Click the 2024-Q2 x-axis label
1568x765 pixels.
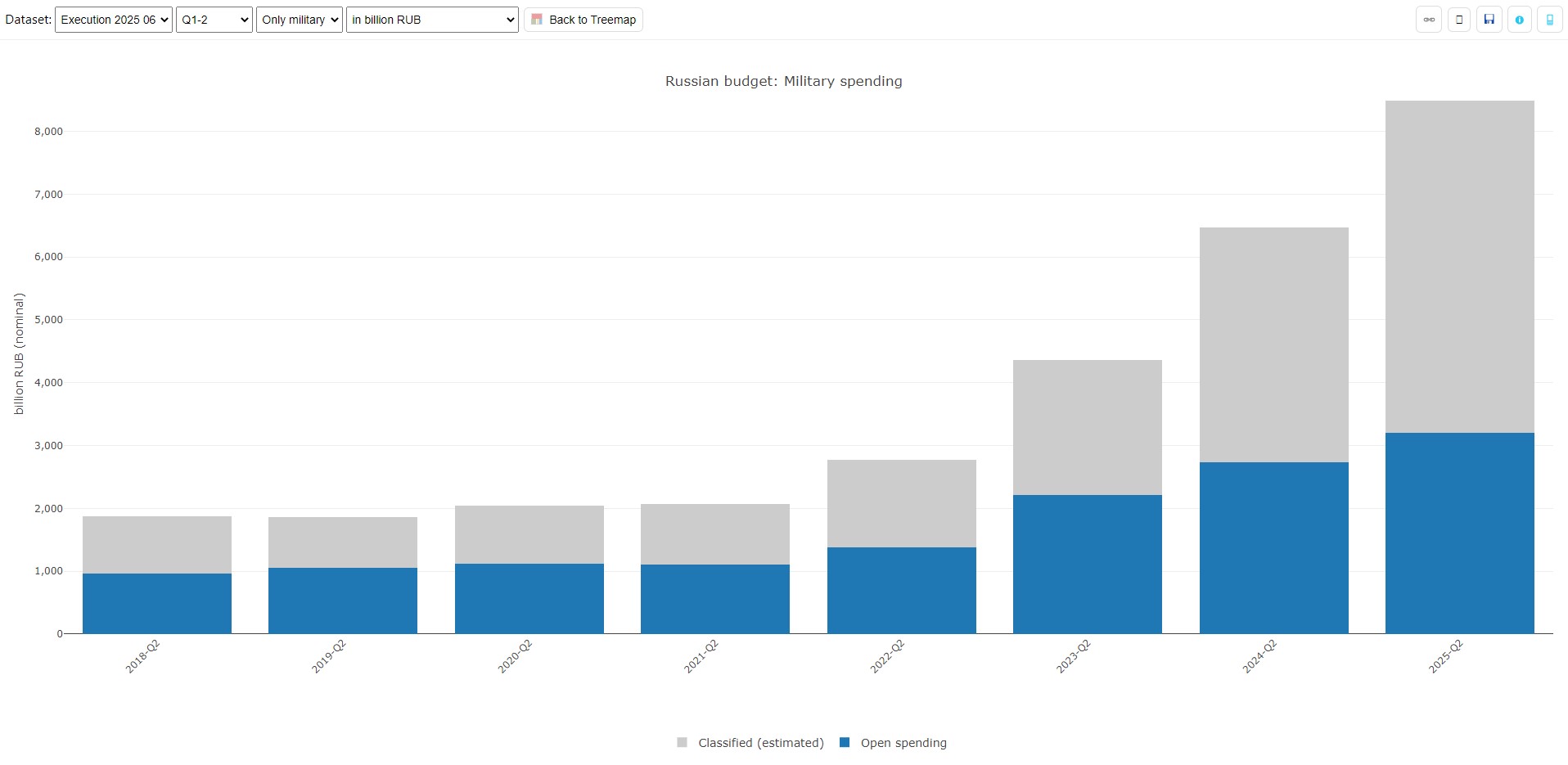tap(1259, 657)
